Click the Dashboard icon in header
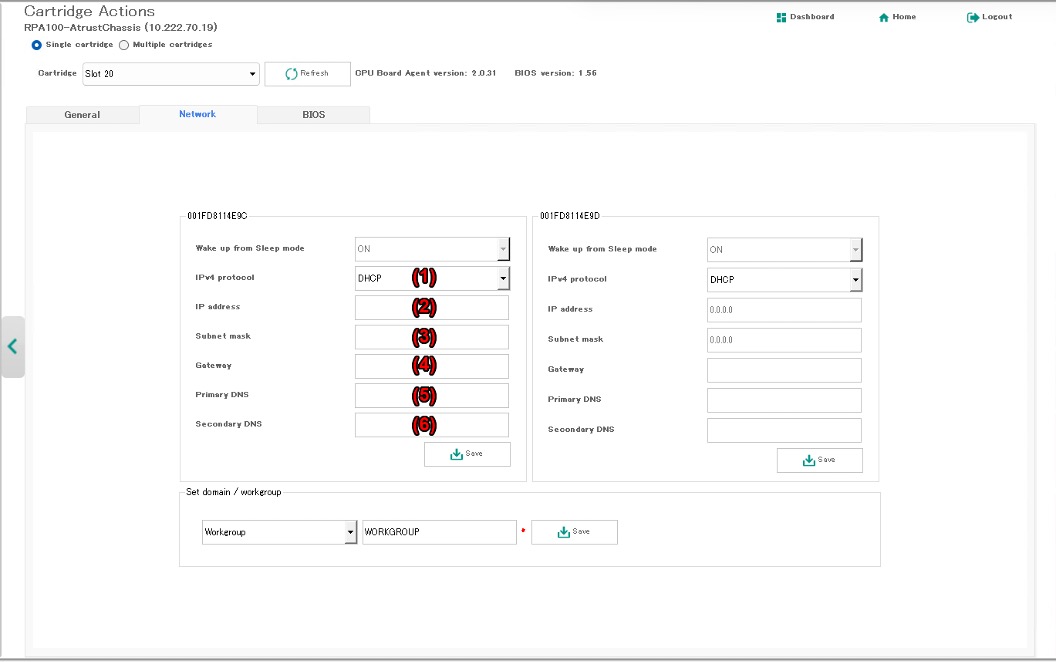 781,17
